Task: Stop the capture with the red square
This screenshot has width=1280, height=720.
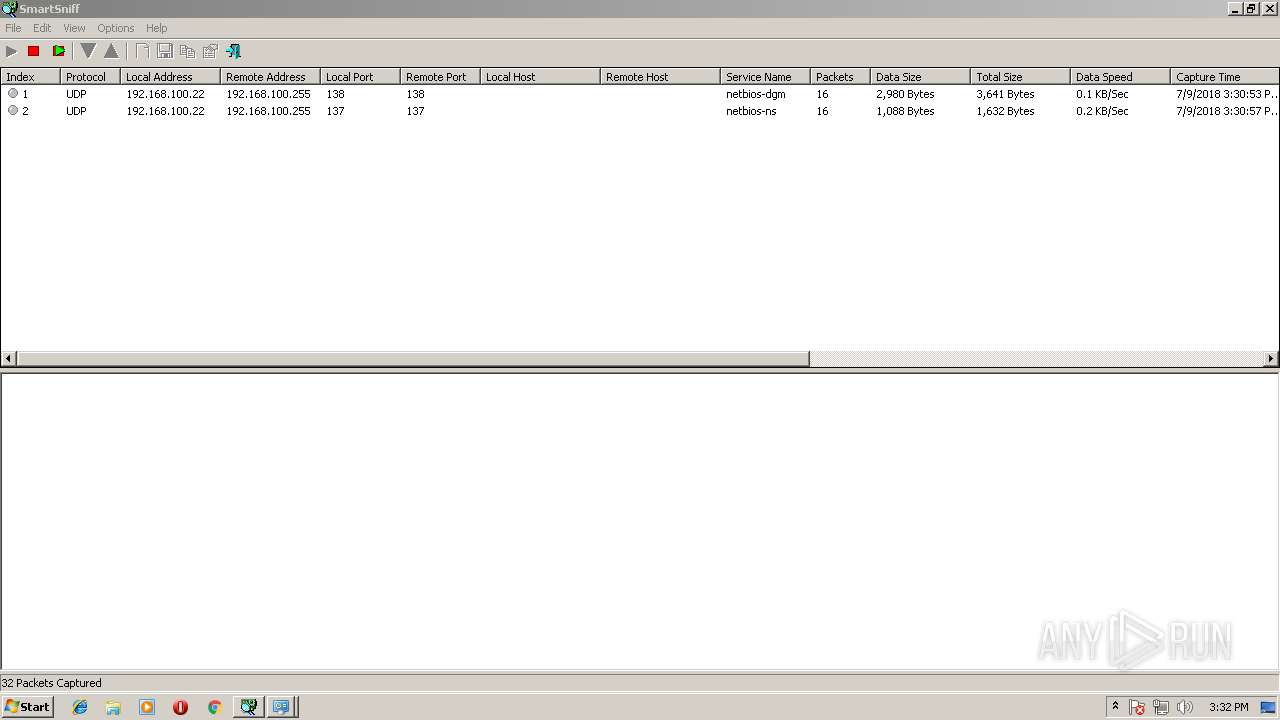Action: 34,51
